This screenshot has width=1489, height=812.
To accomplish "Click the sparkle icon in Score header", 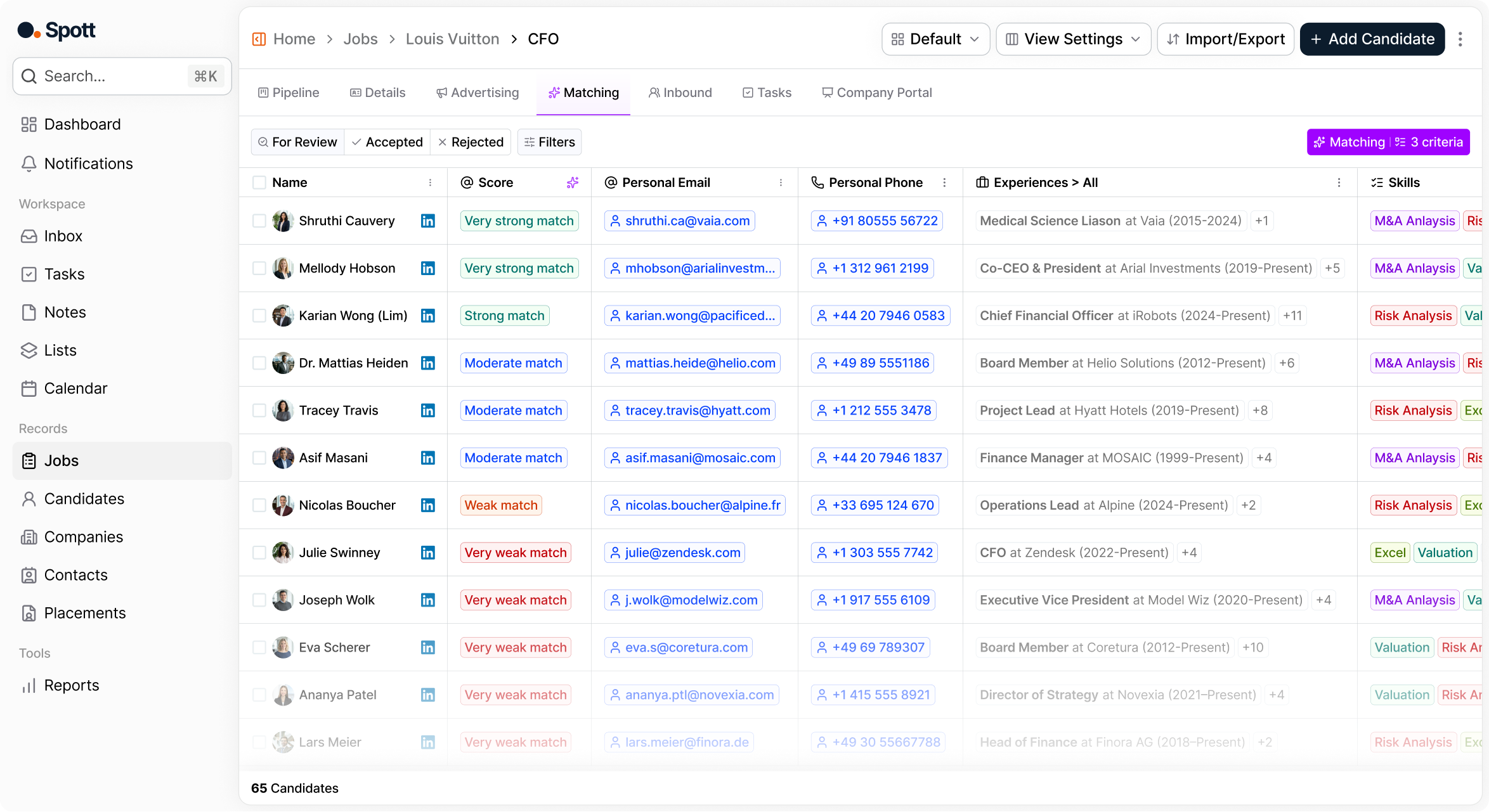I will [573, 183].
